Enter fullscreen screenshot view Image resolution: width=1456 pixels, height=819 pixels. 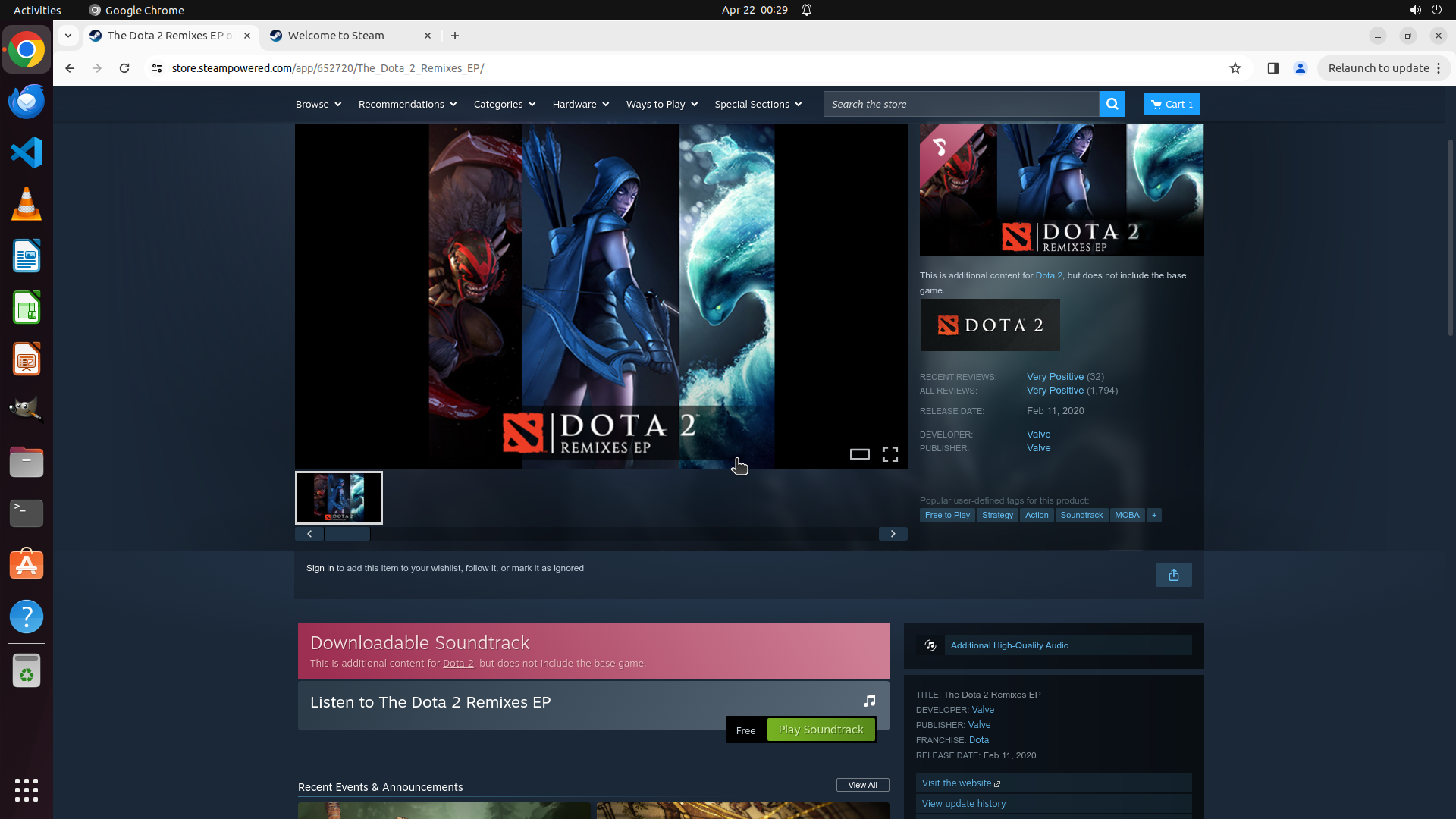click(890, 454)
